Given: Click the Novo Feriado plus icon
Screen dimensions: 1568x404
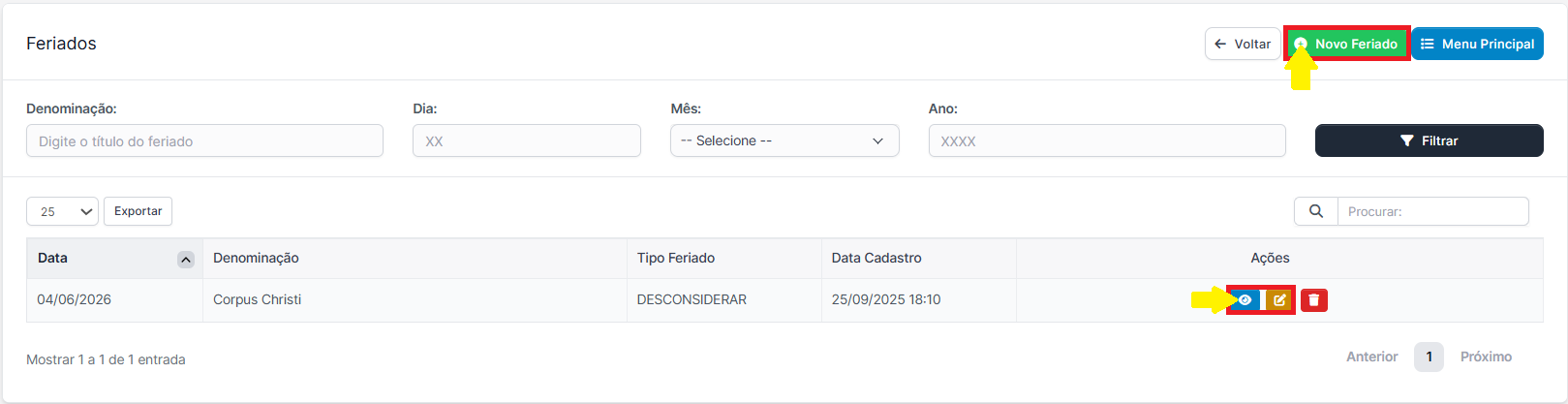Looking at the screenshot, I should (1301, 45).
